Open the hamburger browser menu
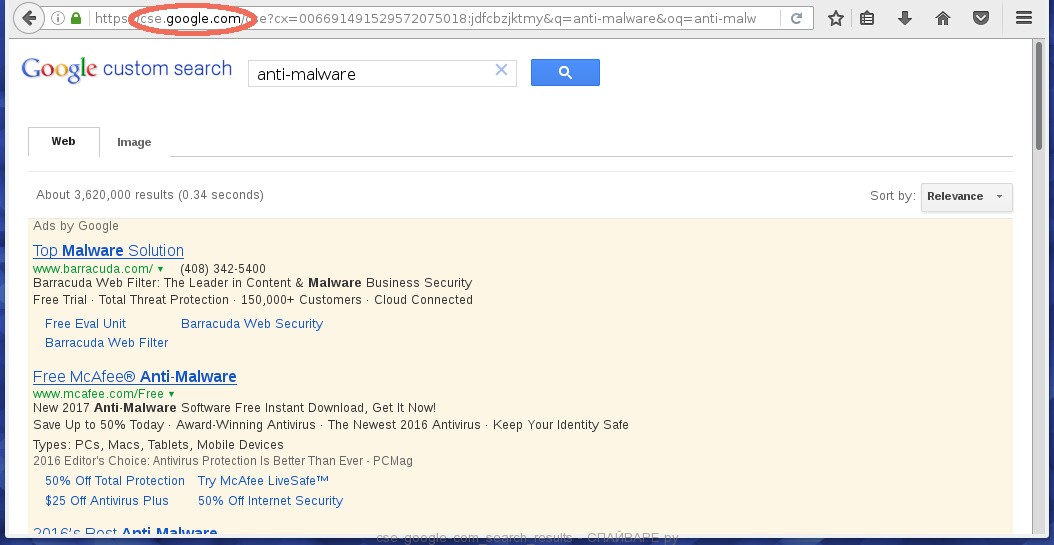The width and height of the screenshot is (1054, 545). (1024, 19)
